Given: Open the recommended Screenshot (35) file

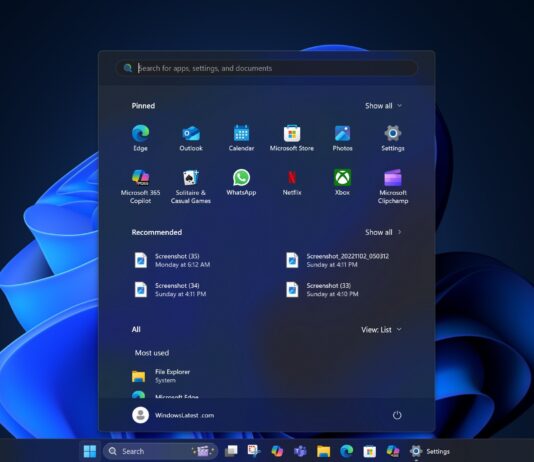Looking at the screenshot, I should [x=172, y=260].
